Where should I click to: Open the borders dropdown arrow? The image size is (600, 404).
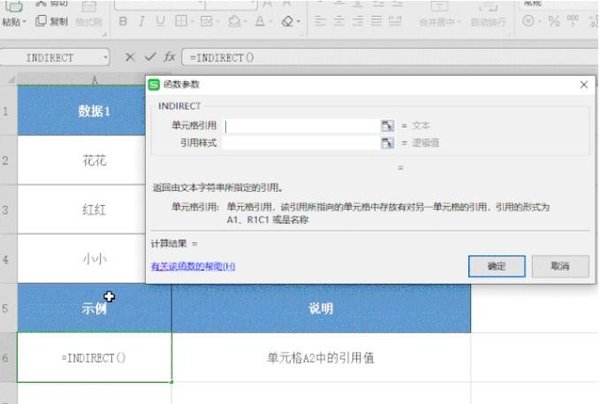(x=192, y=21)
